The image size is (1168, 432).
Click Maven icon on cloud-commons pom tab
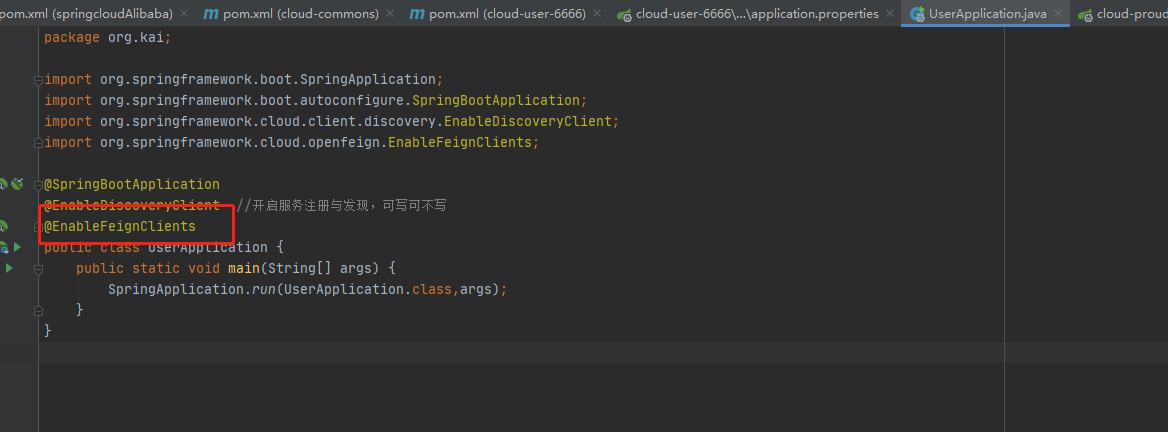click(x=211, y=13)
